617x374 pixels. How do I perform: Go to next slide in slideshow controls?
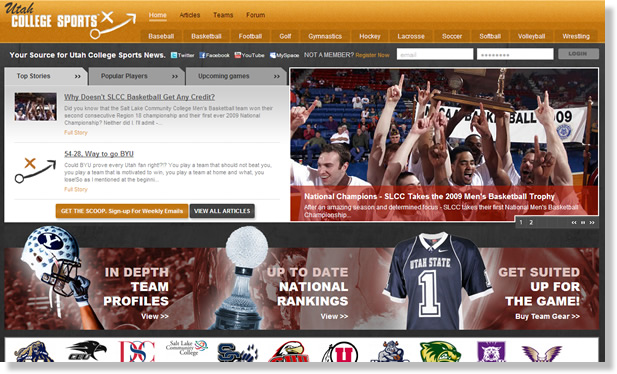[x=592, y=222]
